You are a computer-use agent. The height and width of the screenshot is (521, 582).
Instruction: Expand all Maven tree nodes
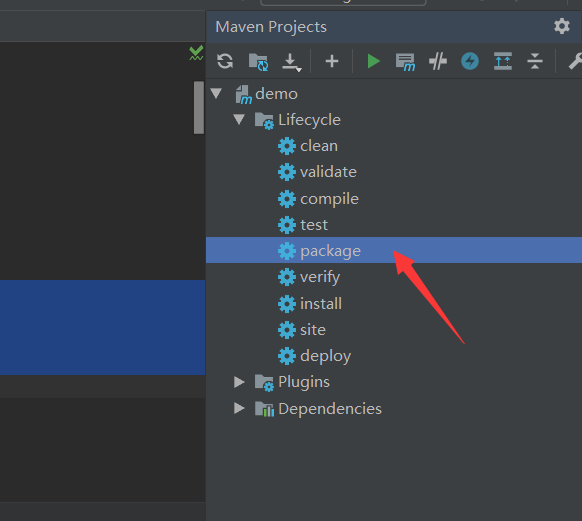tap(503, 61)
